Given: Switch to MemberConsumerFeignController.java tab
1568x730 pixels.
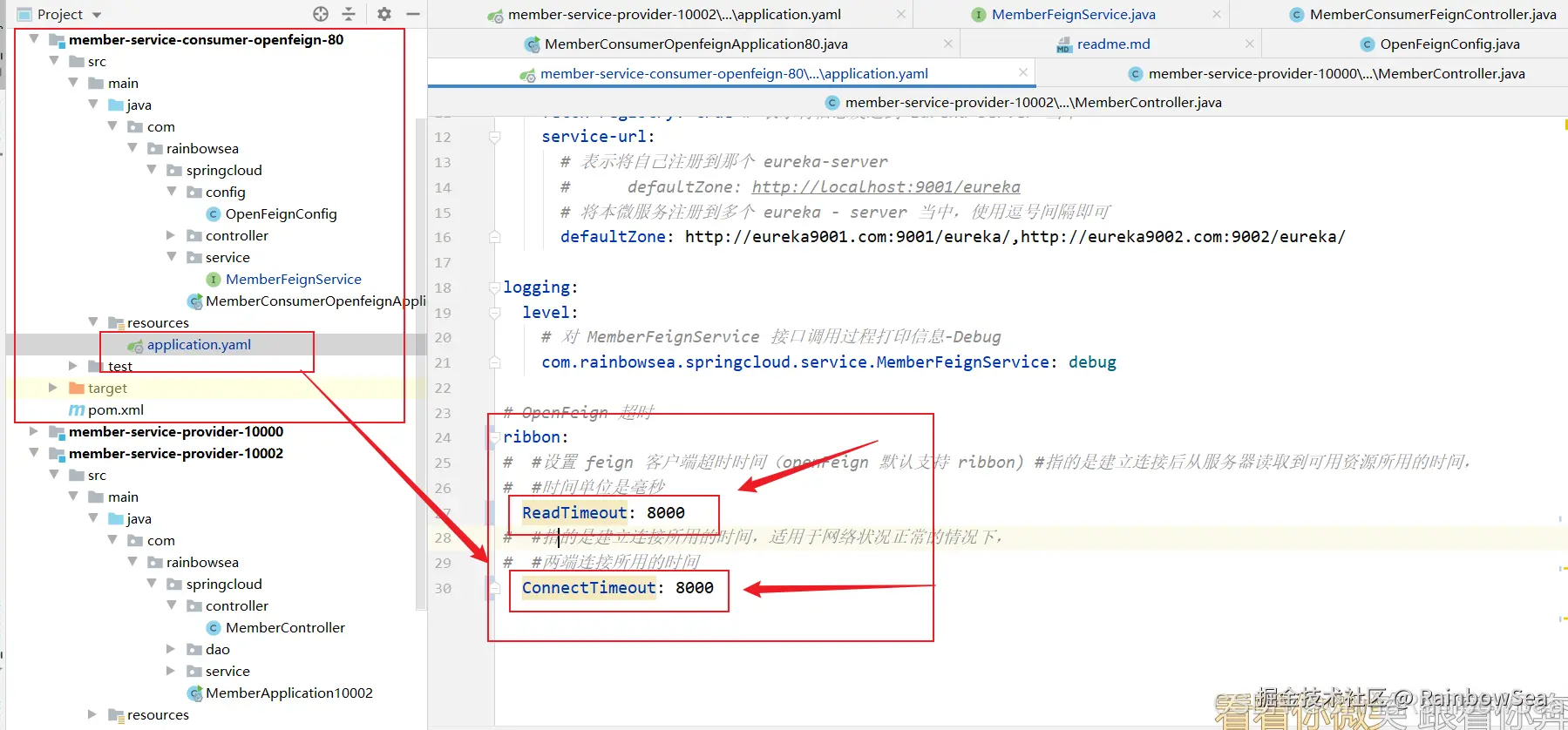Looking at the screenshot, I should 1433,14.
